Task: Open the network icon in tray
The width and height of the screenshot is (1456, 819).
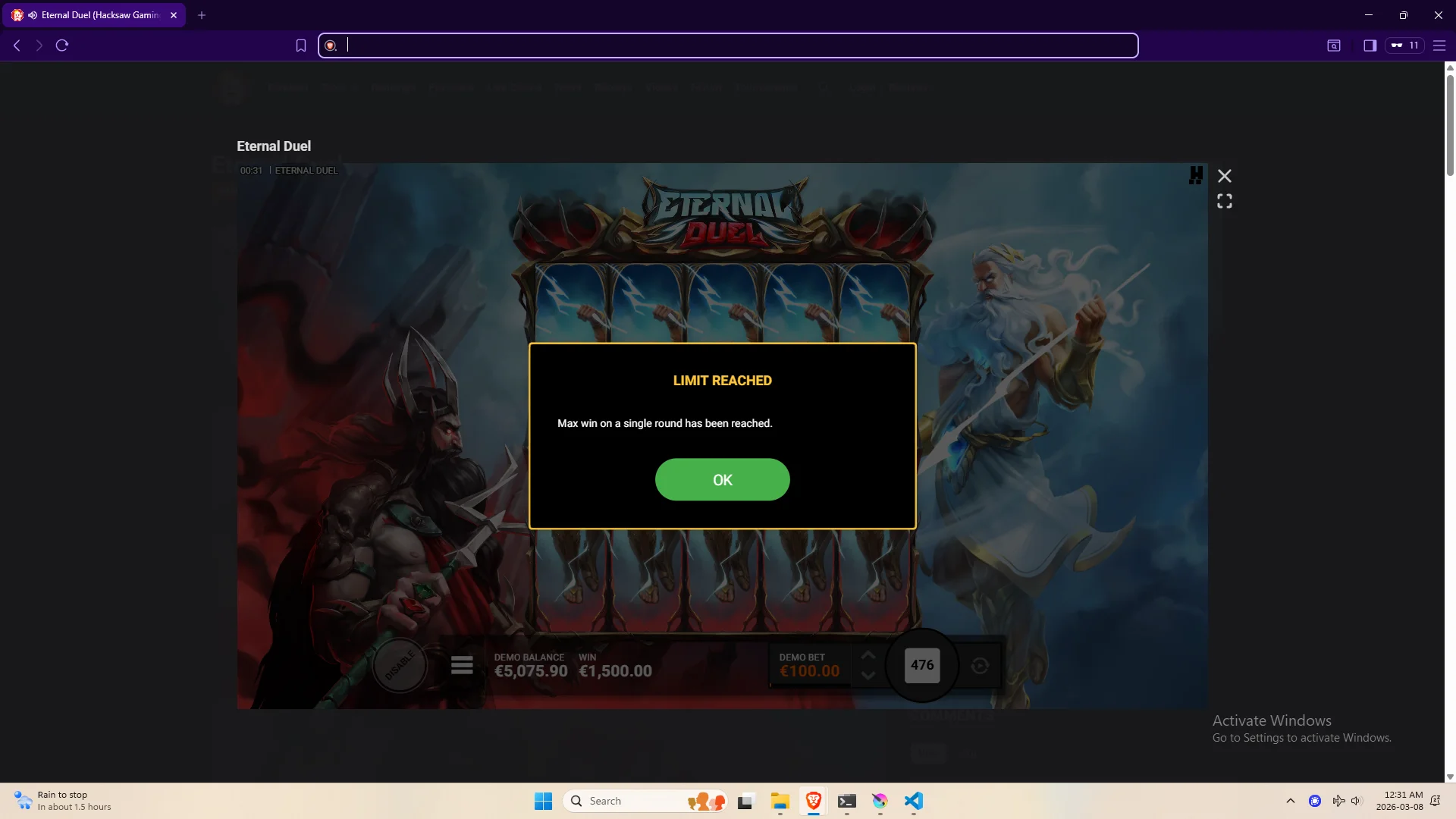Action: [1338, 801]
